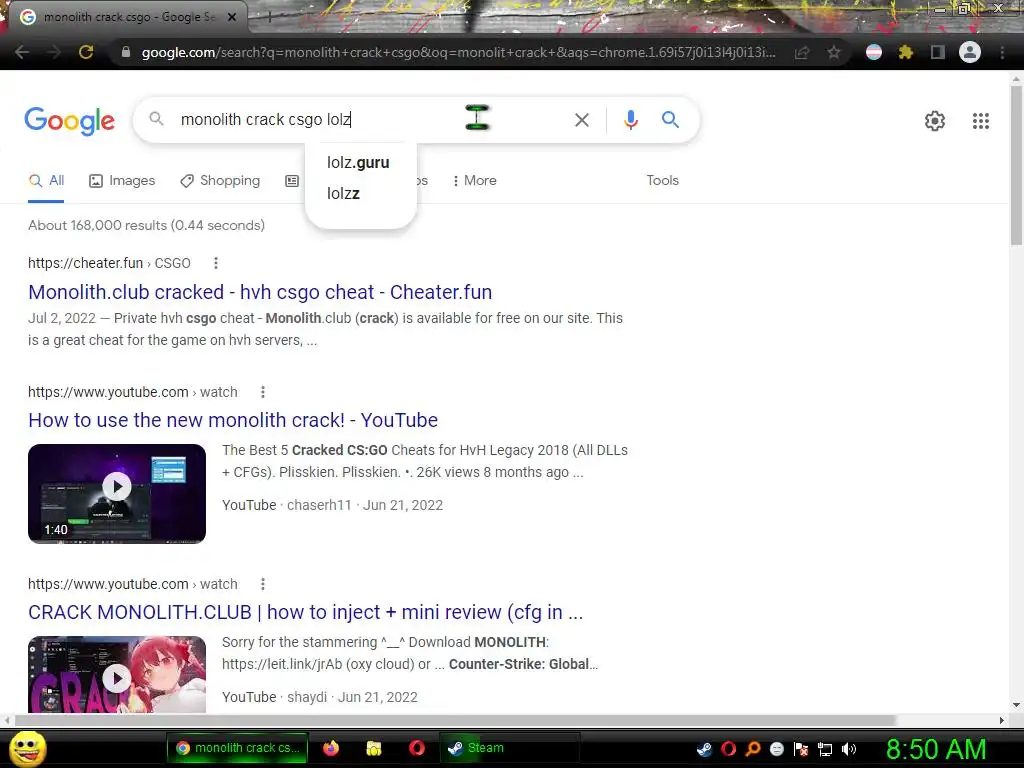Share this page icon in address bar

tap(802, 52)
